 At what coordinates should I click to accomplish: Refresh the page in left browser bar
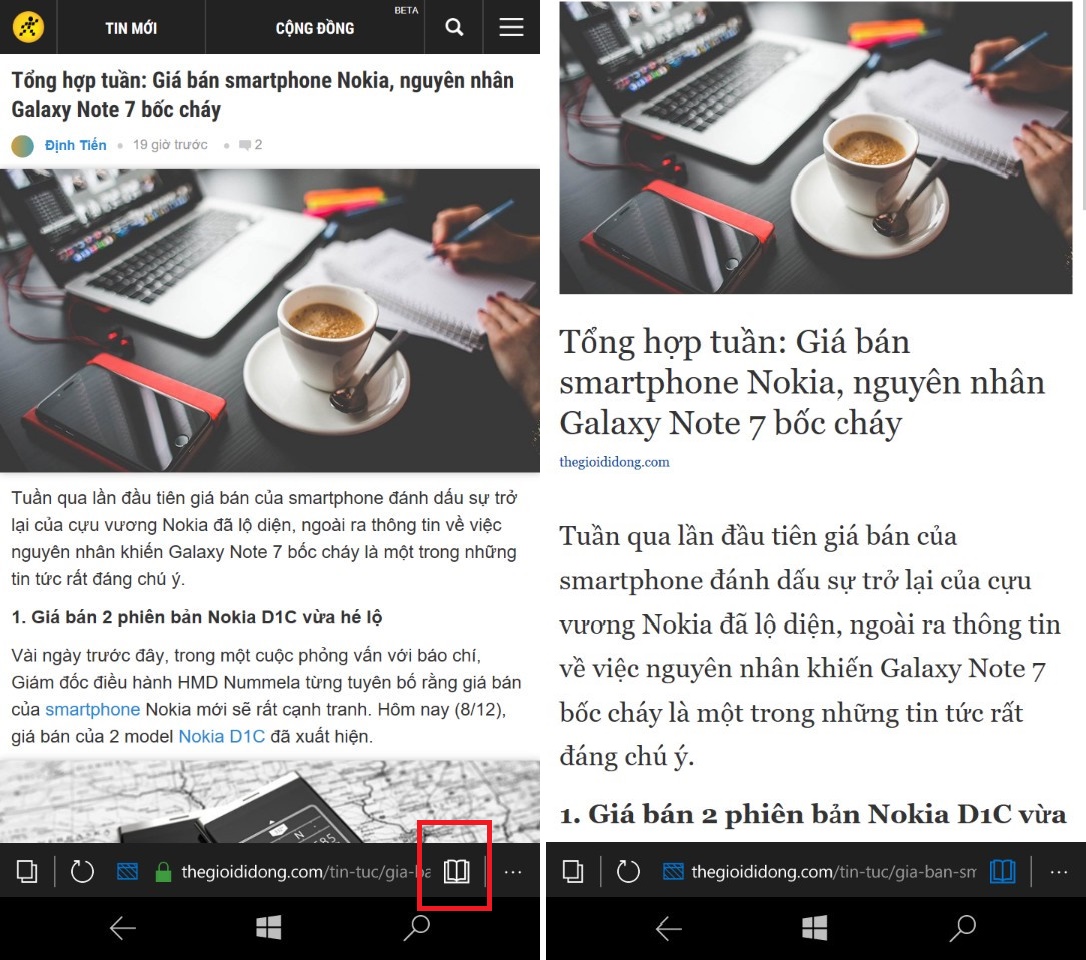pyautogui.click(x=82, y=871)
